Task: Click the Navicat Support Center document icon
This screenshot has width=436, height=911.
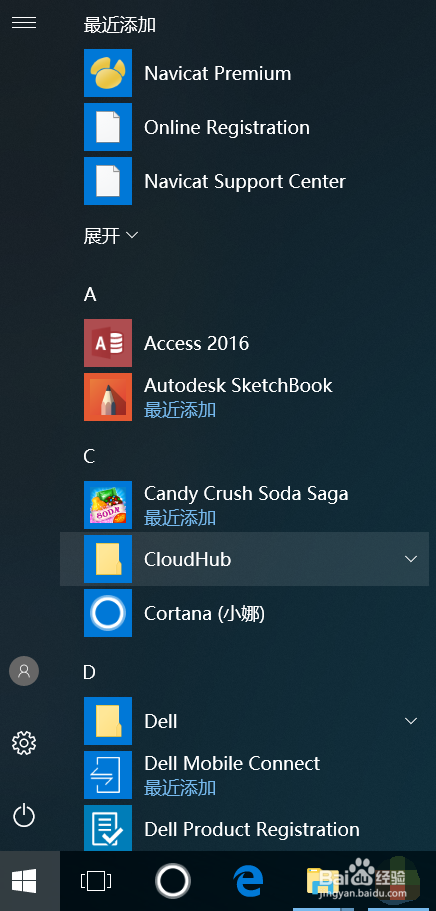Action: 108,181
